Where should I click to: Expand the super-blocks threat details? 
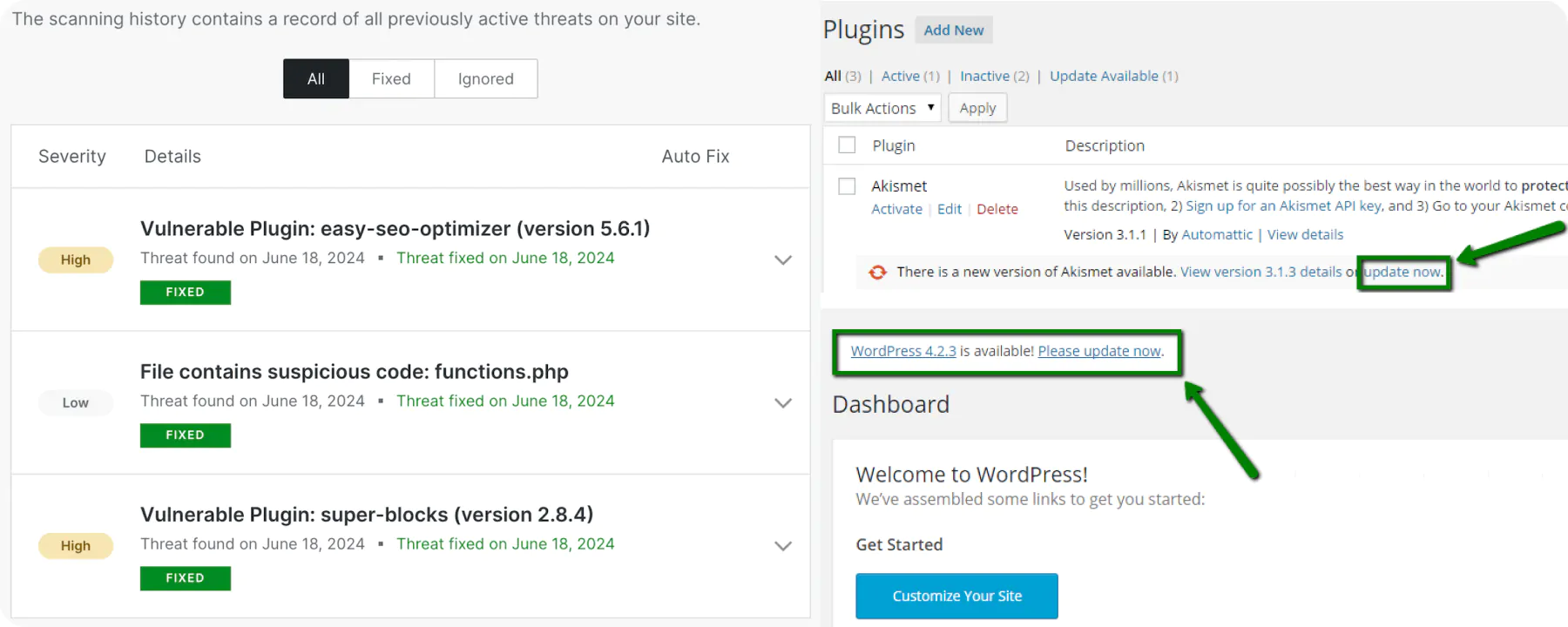coord(783,546)
